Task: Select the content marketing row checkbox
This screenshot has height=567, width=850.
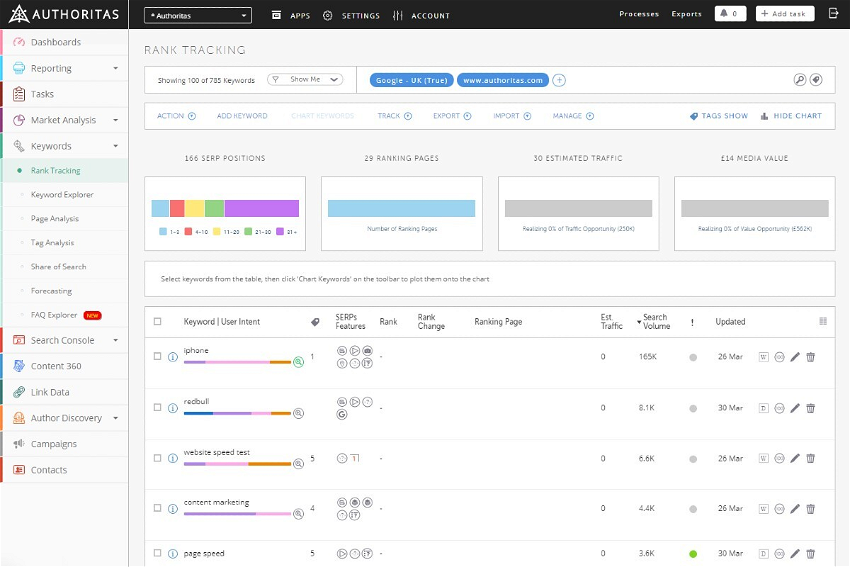Action: click(157, 508)
